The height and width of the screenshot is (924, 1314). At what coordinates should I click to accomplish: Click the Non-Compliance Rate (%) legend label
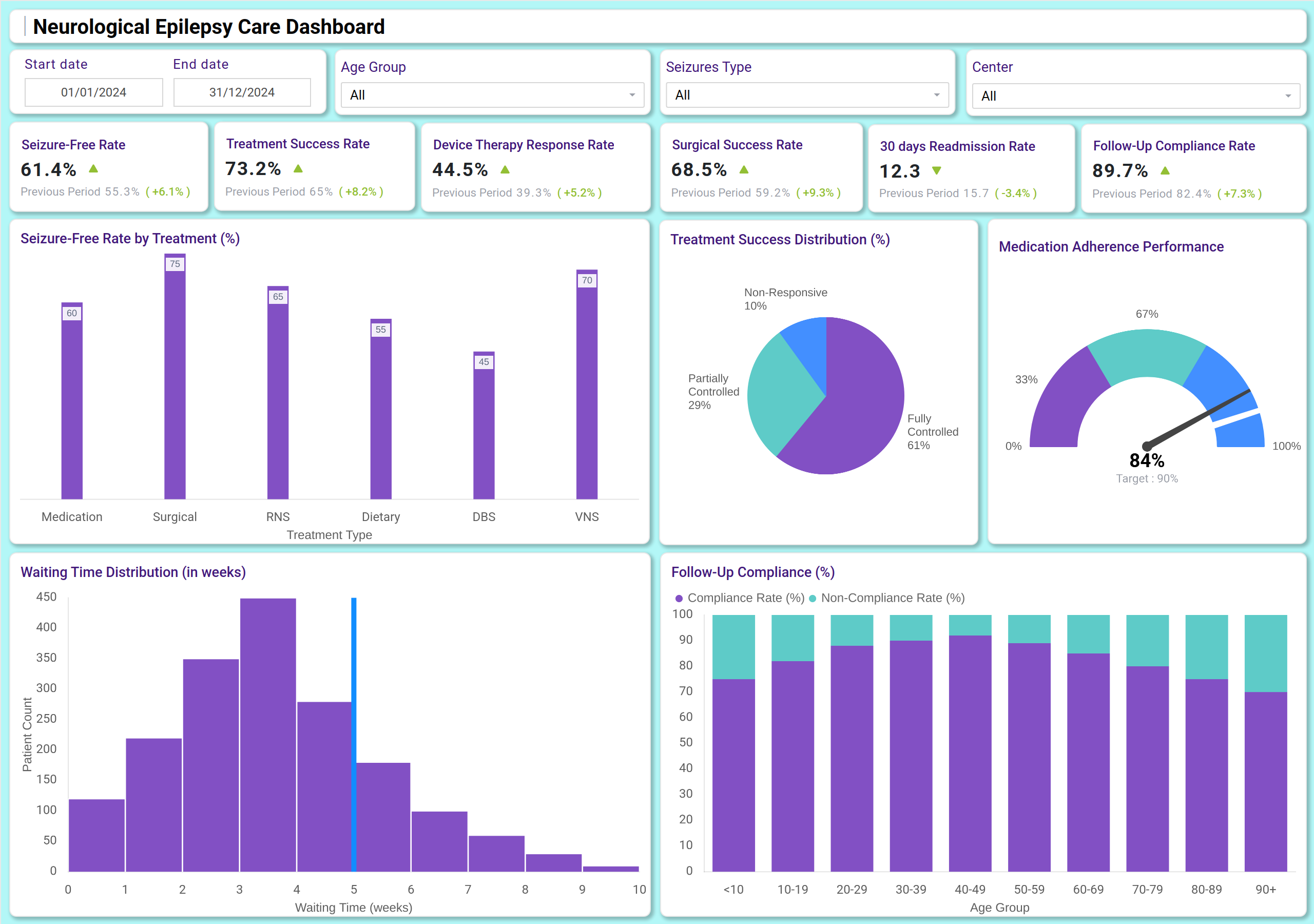point(893,598)
